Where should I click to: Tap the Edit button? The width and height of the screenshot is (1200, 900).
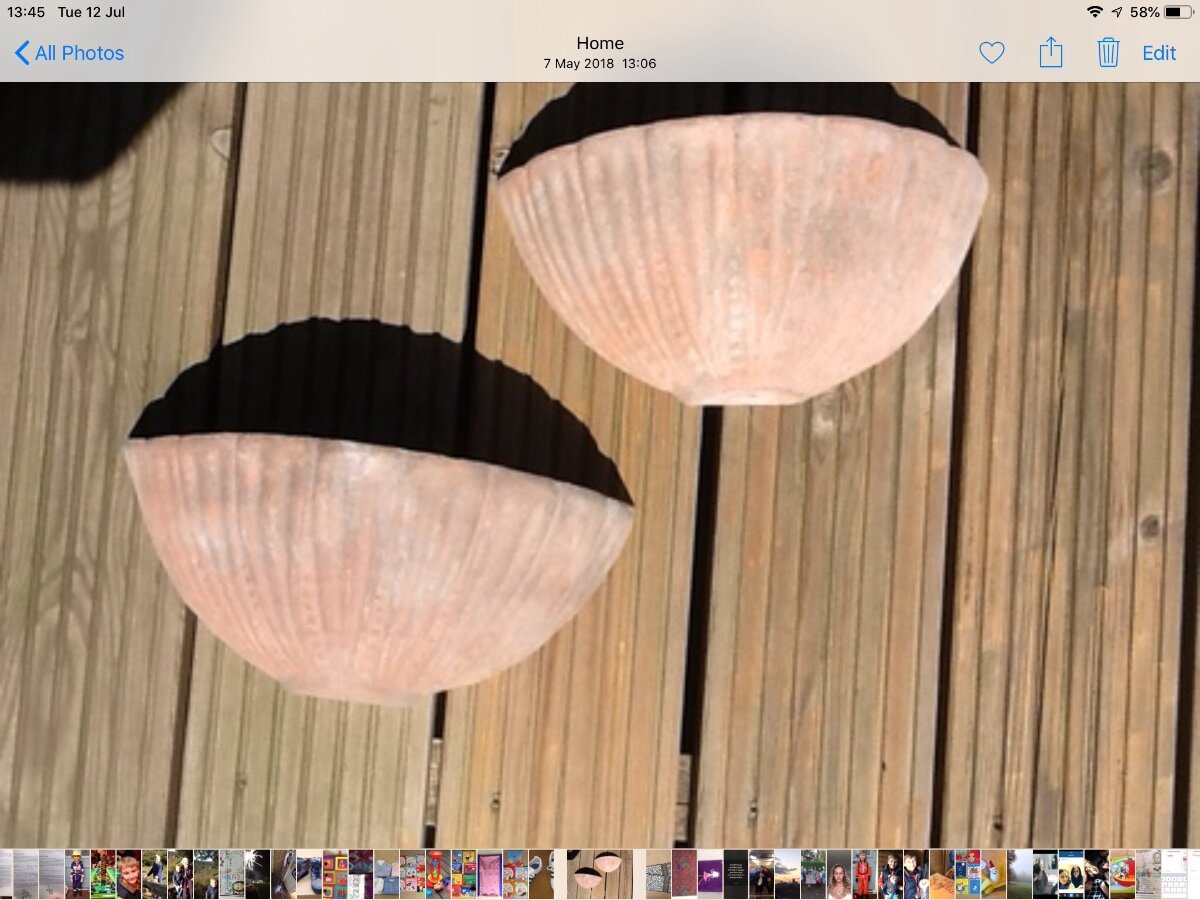[x=1159, y=53]
